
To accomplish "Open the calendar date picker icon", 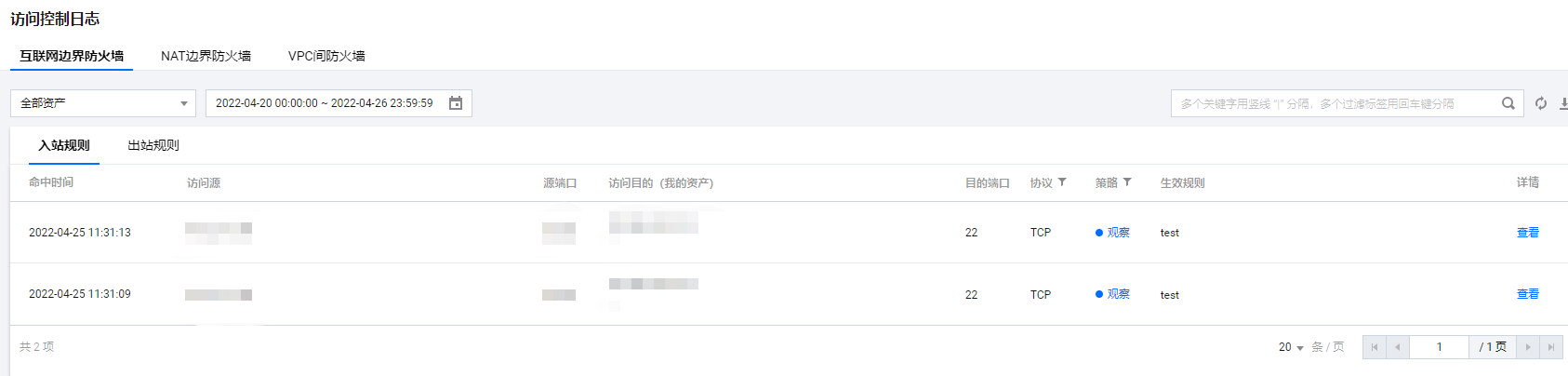I will point(456,103).
